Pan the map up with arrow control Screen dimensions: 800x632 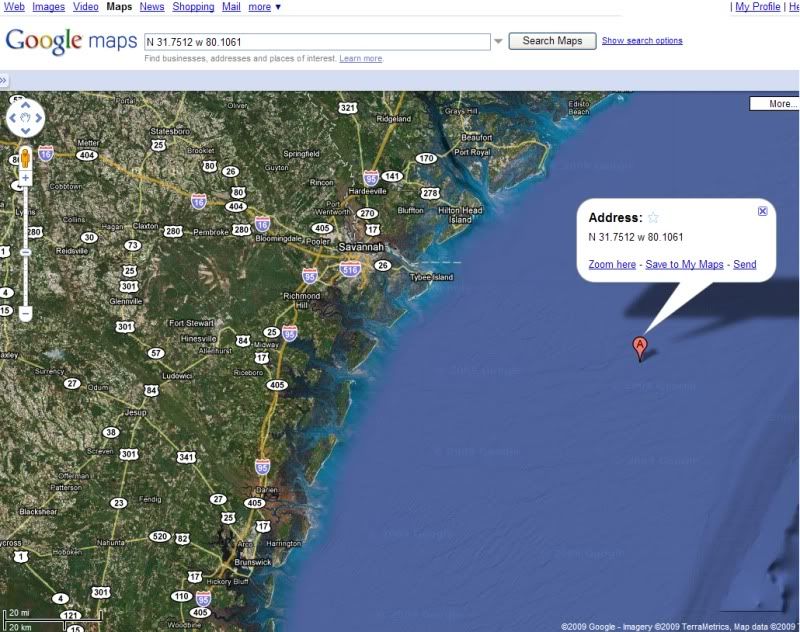pyautogui.click(x=26, y=105)
